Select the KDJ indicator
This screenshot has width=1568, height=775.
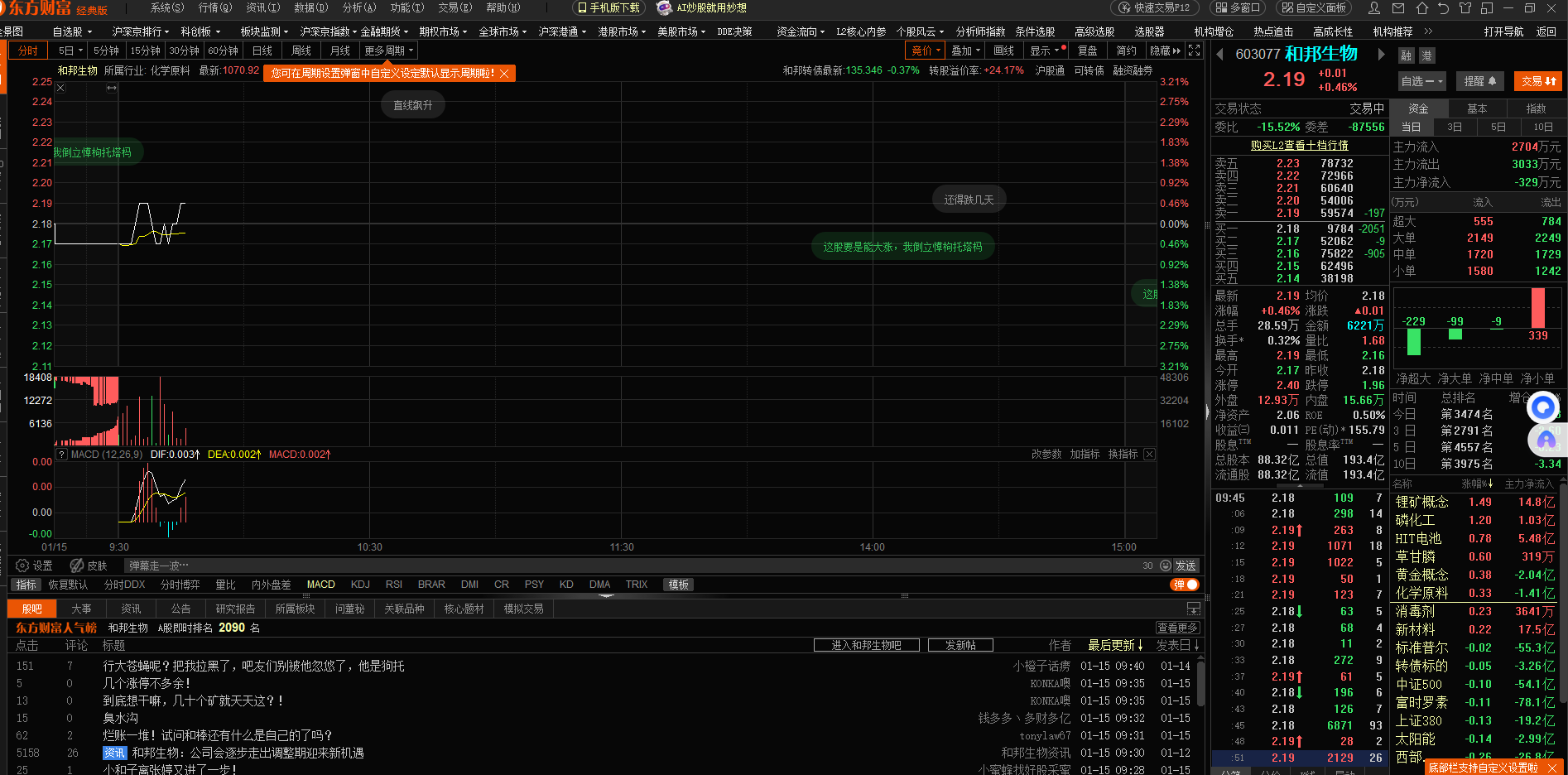[360, 585]
